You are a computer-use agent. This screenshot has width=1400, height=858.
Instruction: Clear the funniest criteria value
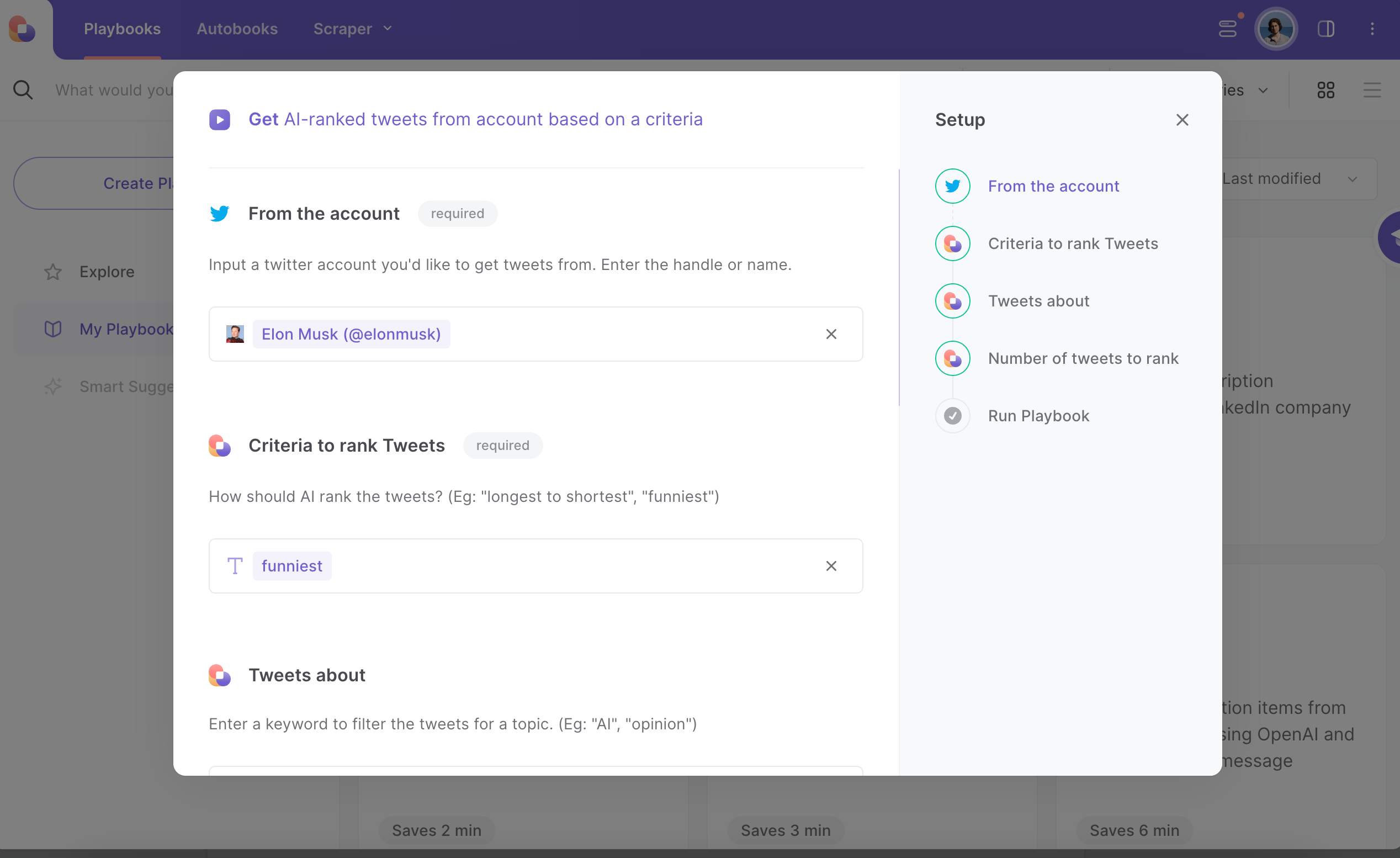tap(831, 566)
